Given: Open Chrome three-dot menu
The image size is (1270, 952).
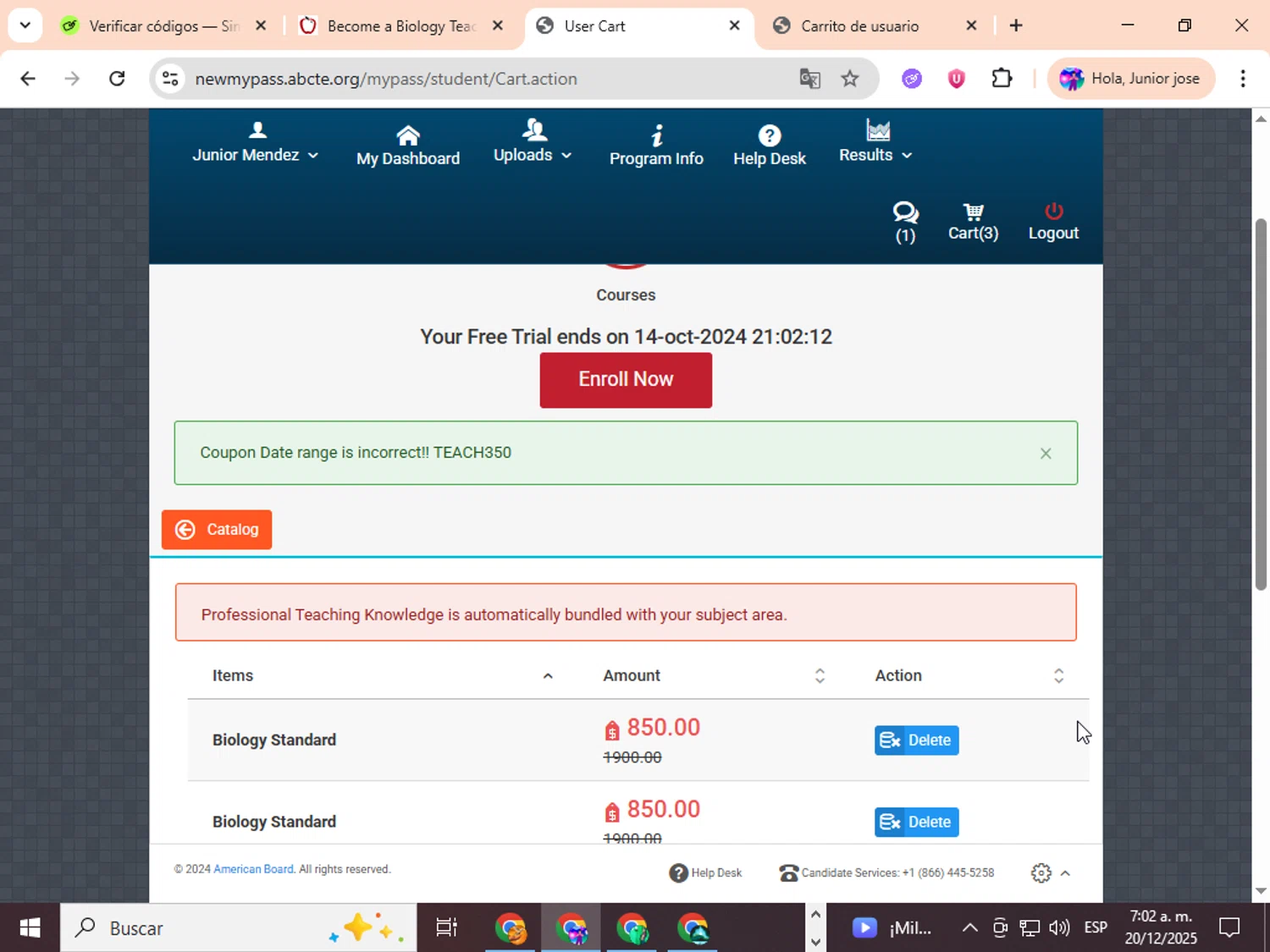Looking at the screenshot, I should (1242, 79).
